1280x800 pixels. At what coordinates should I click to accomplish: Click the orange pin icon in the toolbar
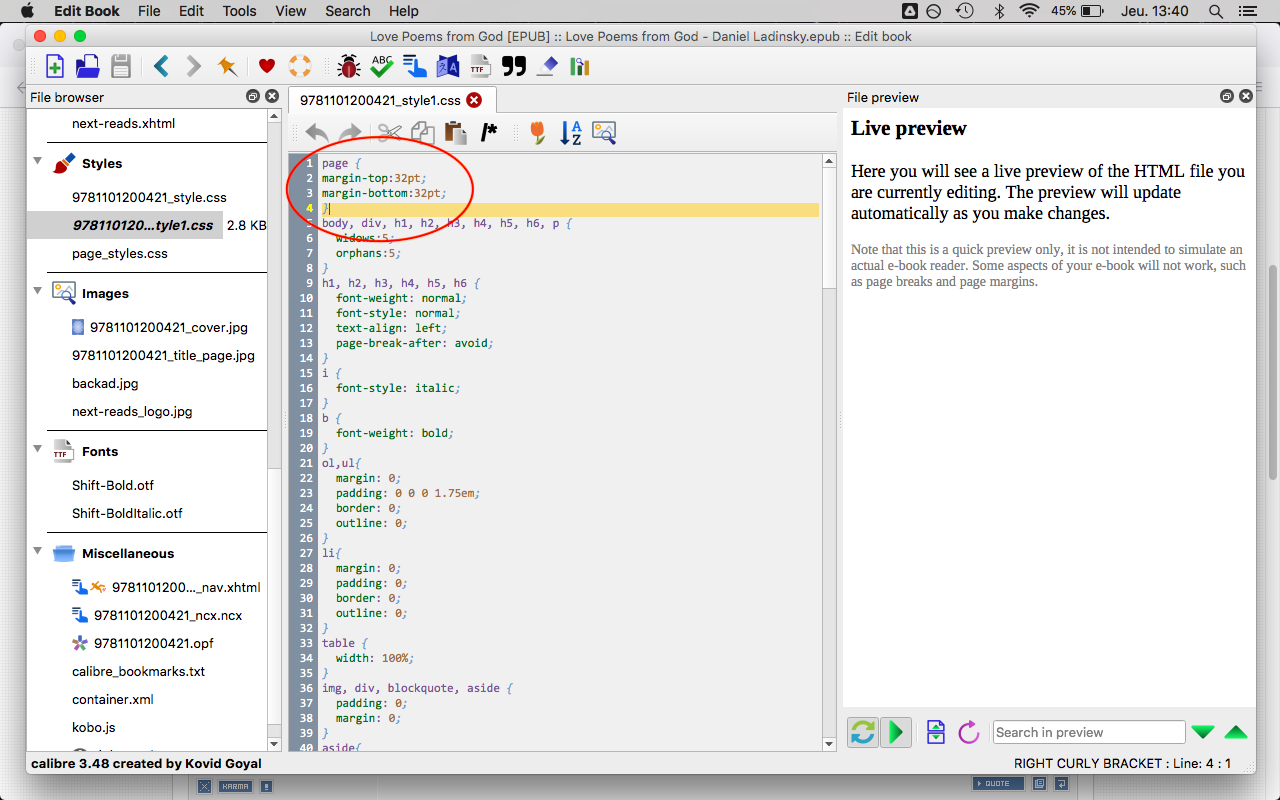coord(227,67)
